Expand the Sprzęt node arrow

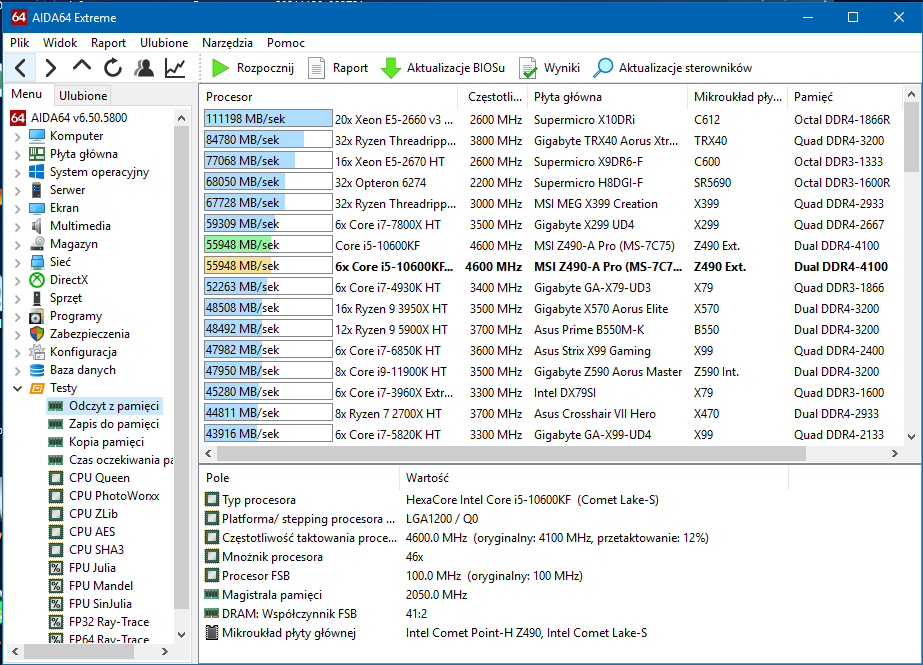(x=18, y=298)
